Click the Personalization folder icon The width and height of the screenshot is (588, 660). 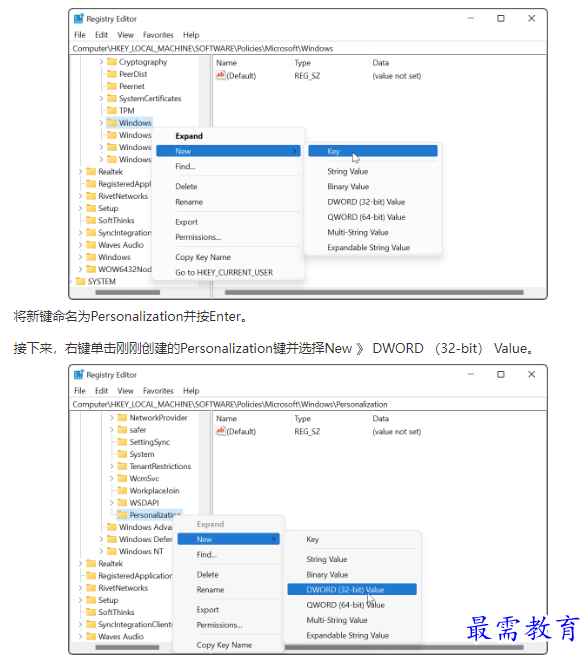click(122, 515)
